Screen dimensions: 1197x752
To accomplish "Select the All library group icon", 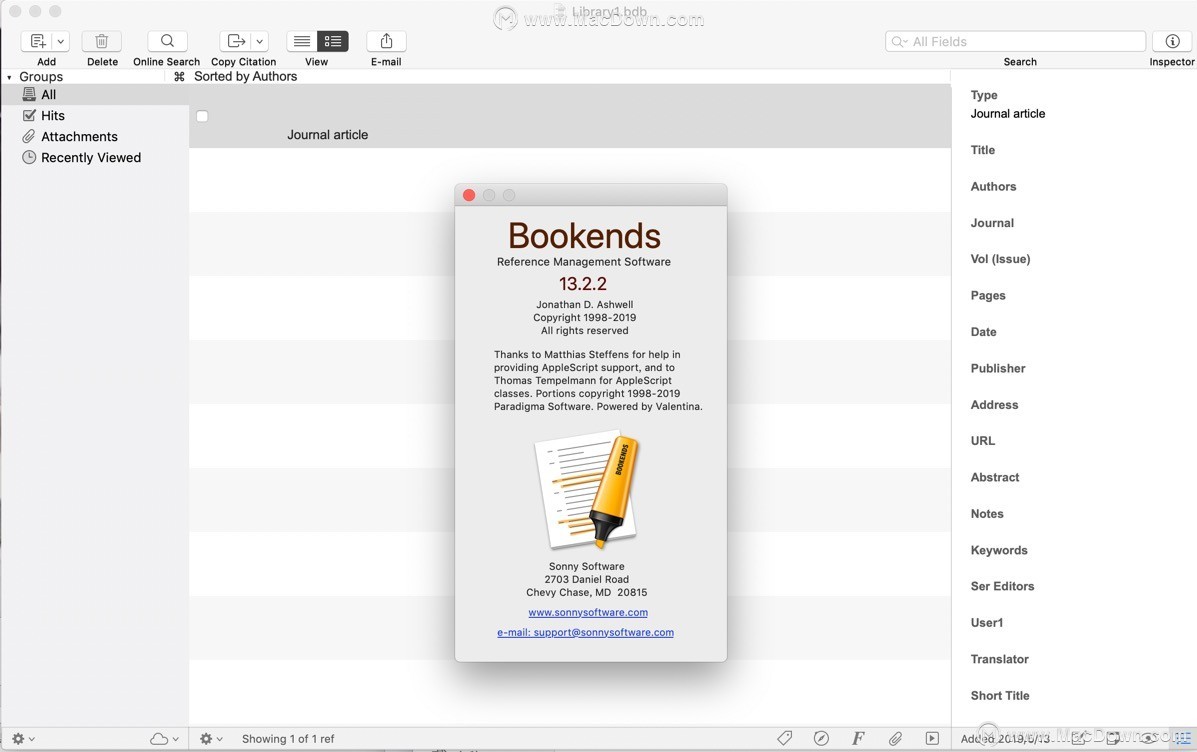I will [x=29, y=94].
